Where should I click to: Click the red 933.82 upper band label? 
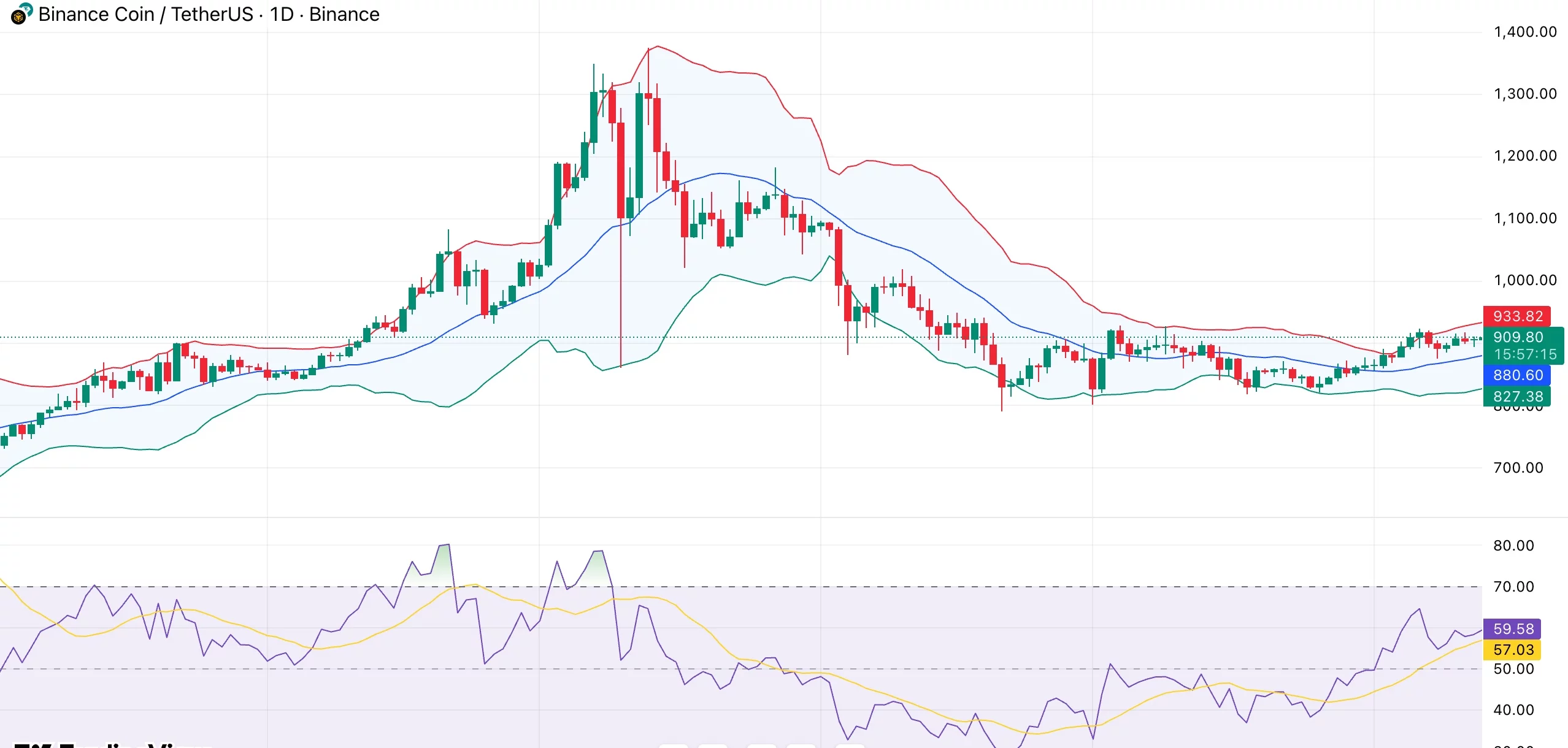point(1517,316)
